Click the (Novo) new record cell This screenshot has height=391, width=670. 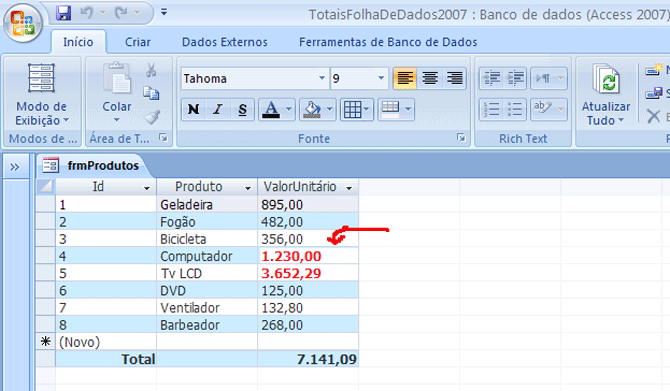pyautogui.click(x=106, y=342)
